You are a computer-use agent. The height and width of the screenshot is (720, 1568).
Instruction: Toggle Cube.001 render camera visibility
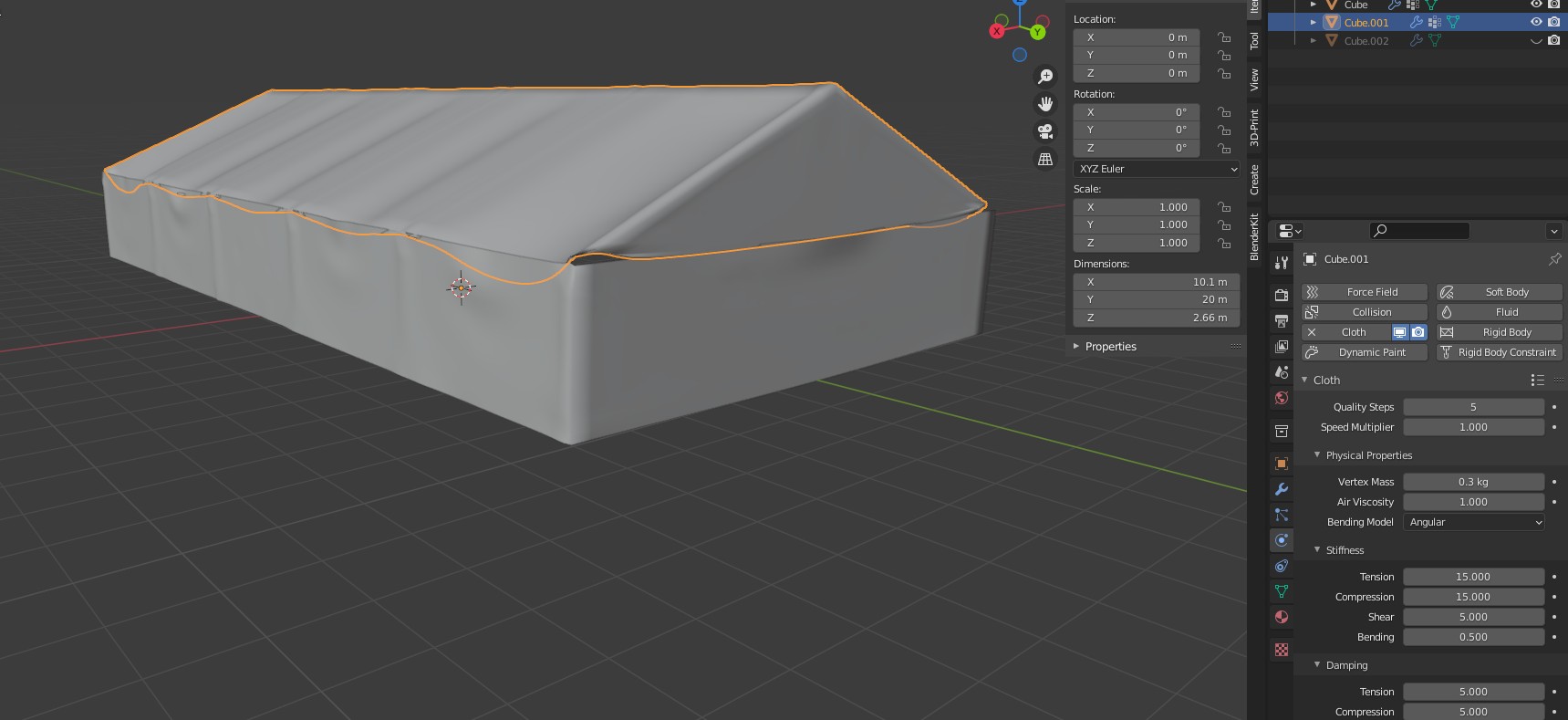tap(1553, 22)
